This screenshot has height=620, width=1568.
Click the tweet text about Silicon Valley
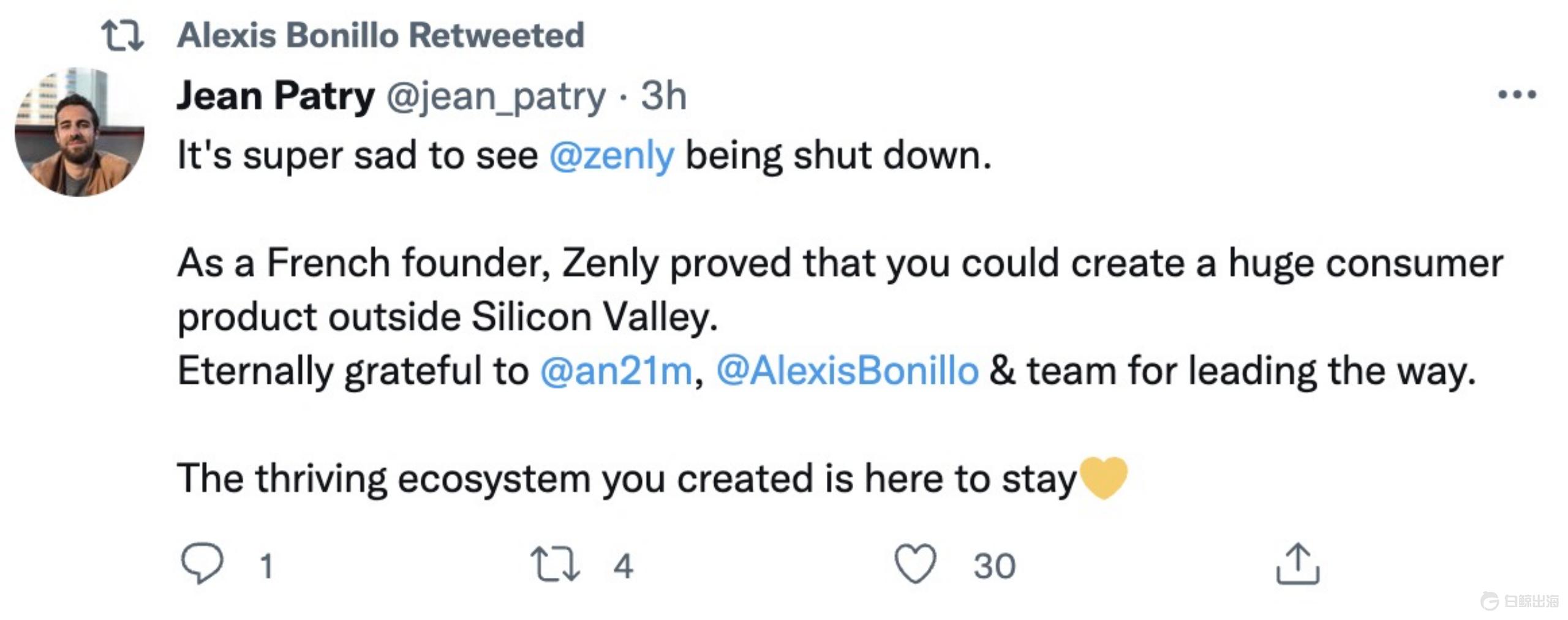tap(447, 317)
